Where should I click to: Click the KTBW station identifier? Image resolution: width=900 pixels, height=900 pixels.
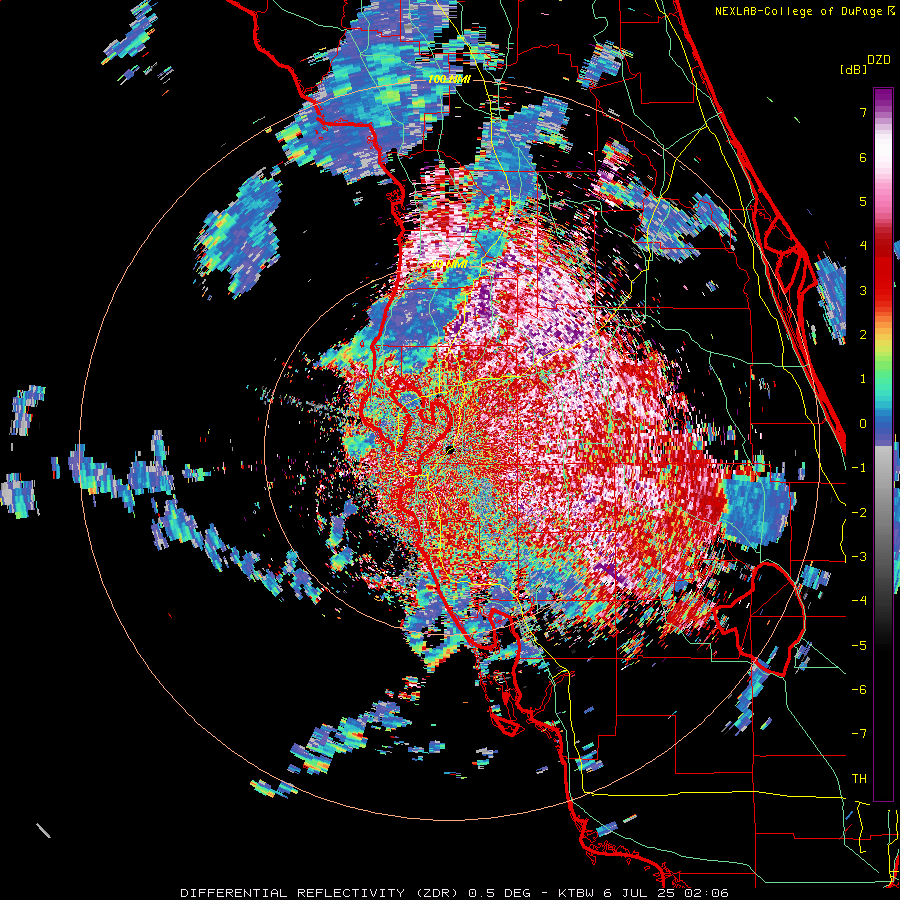pyautogui.click(x=576, y=893)
